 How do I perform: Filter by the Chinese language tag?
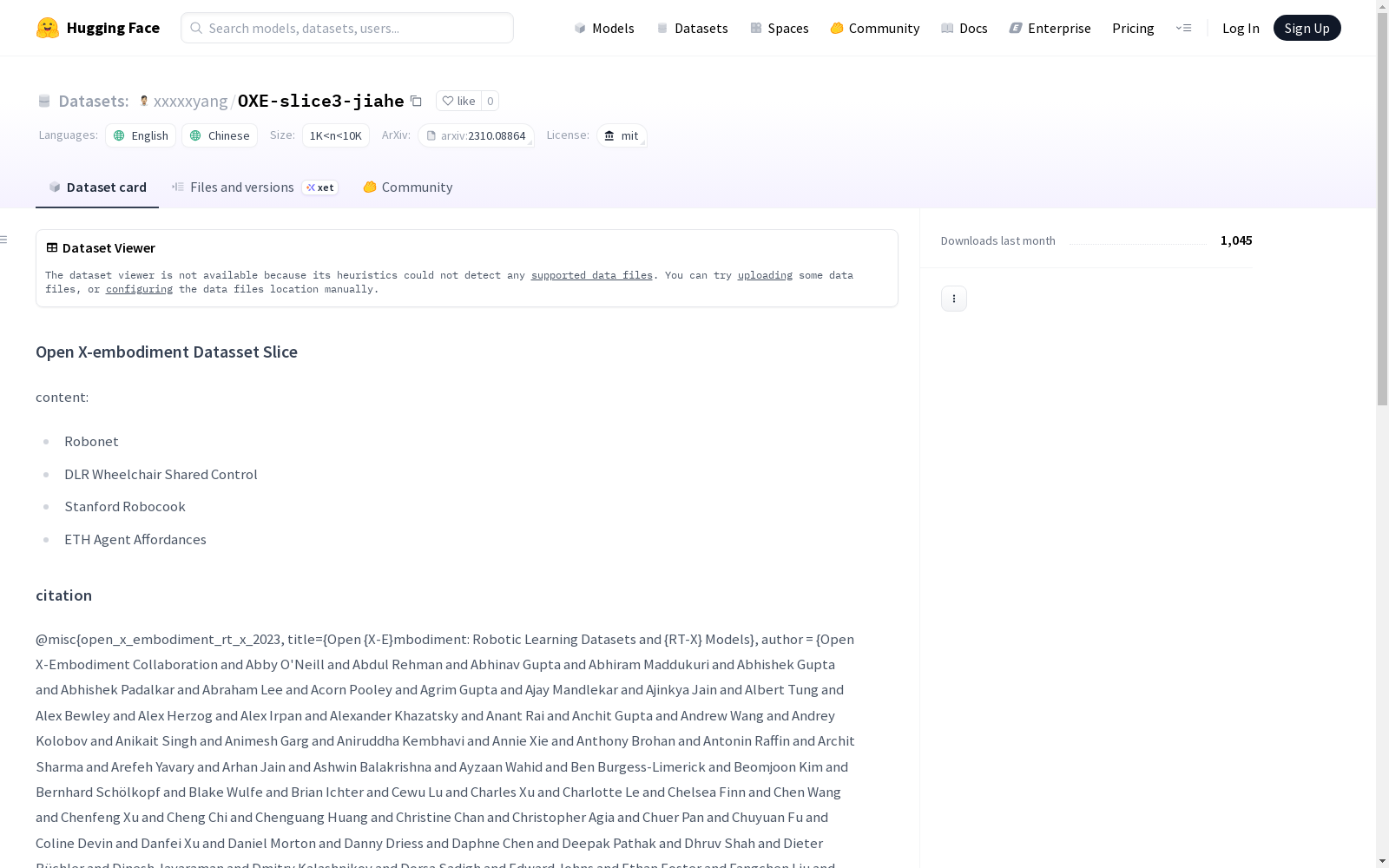pyautogui.click(x=220, y=135)
